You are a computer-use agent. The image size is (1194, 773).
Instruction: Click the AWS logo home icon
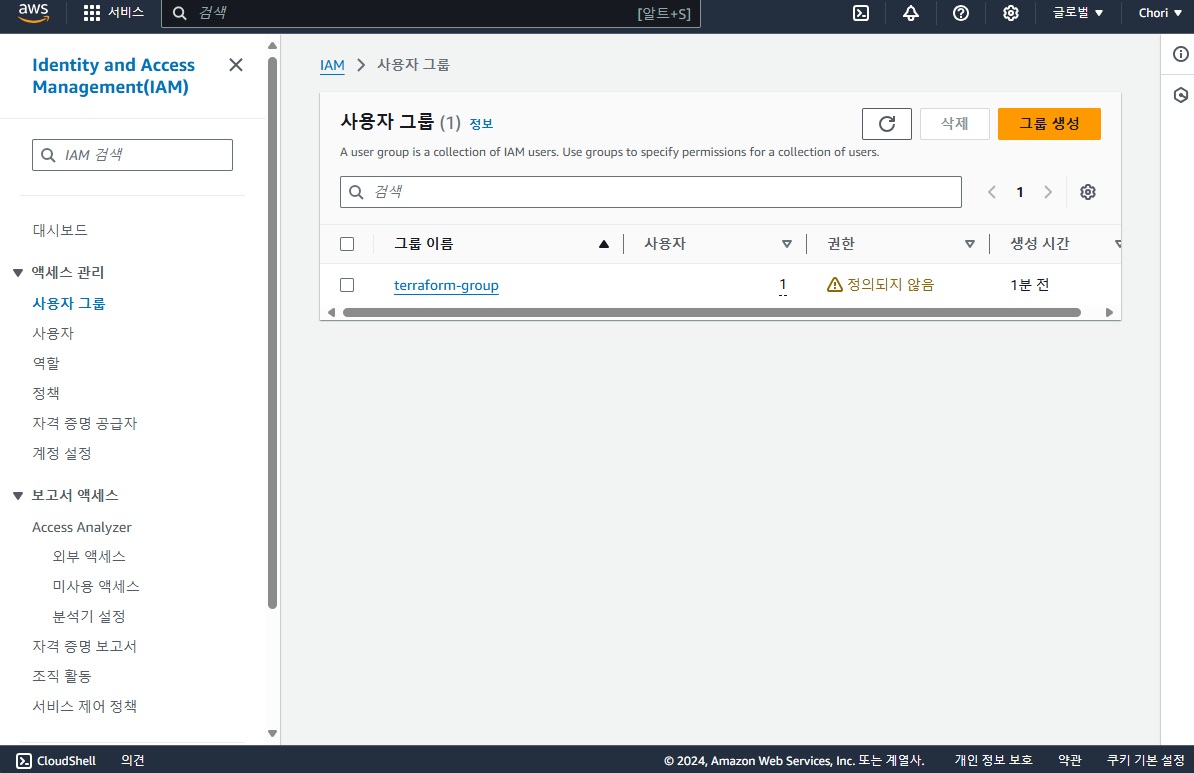click(33, 13)
